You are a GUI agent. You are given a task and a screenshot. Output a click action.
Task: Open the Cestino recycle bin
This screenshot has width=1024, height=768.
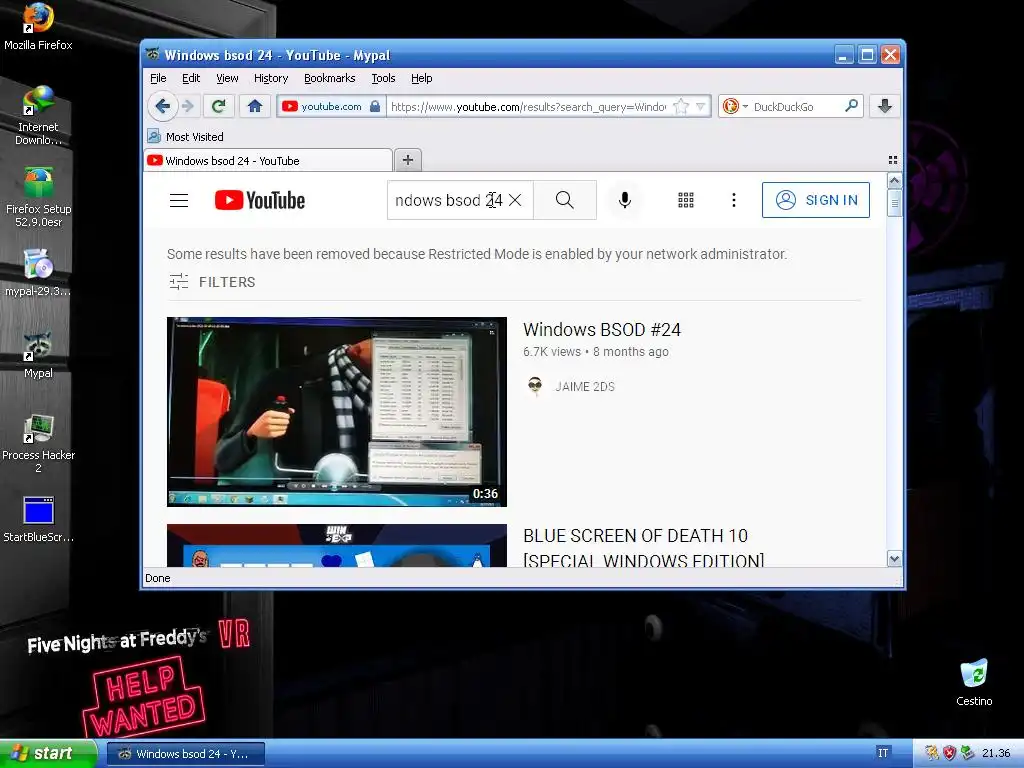974,682
